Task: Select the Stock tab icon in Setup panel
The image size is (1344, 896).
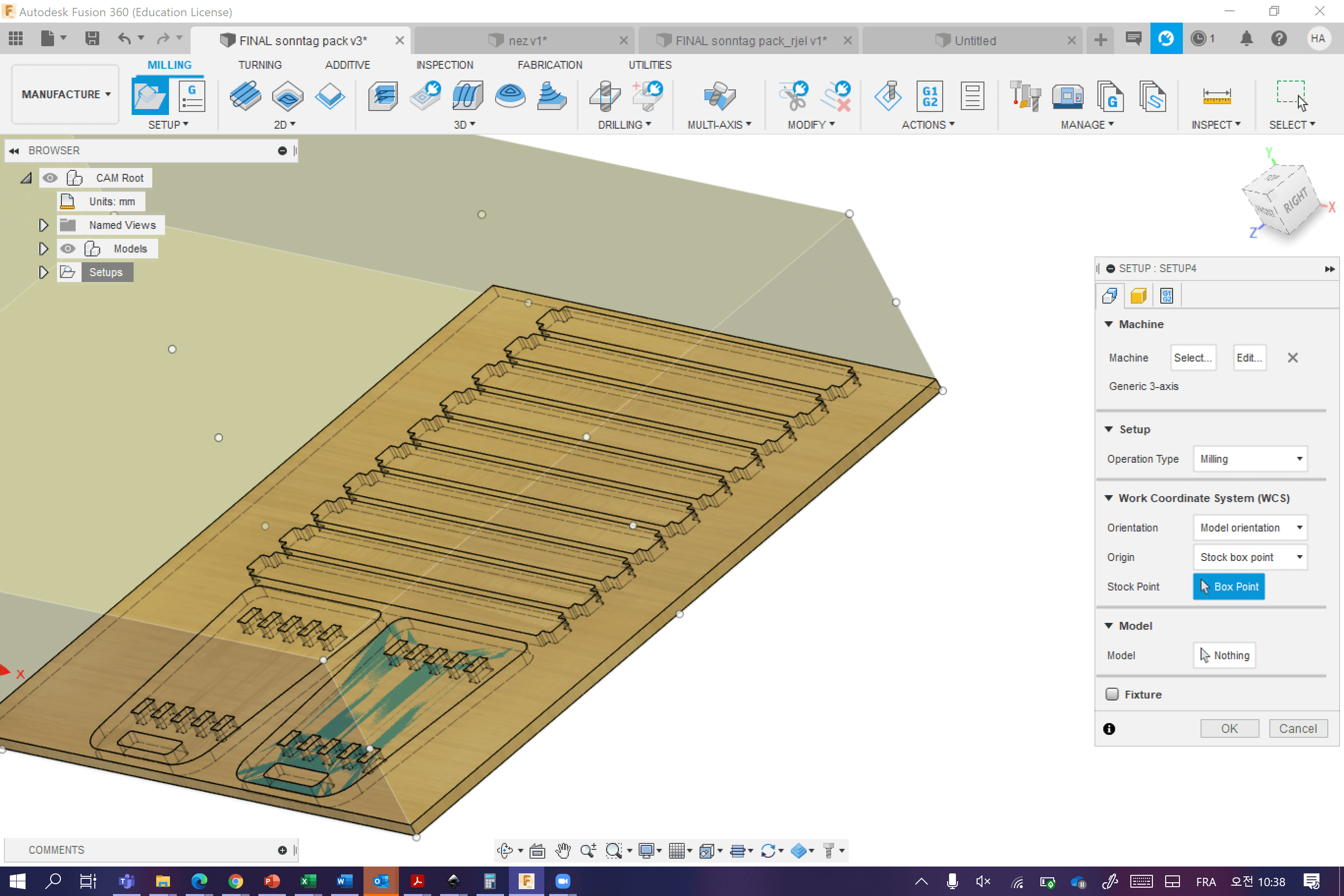Action: 1138,295
